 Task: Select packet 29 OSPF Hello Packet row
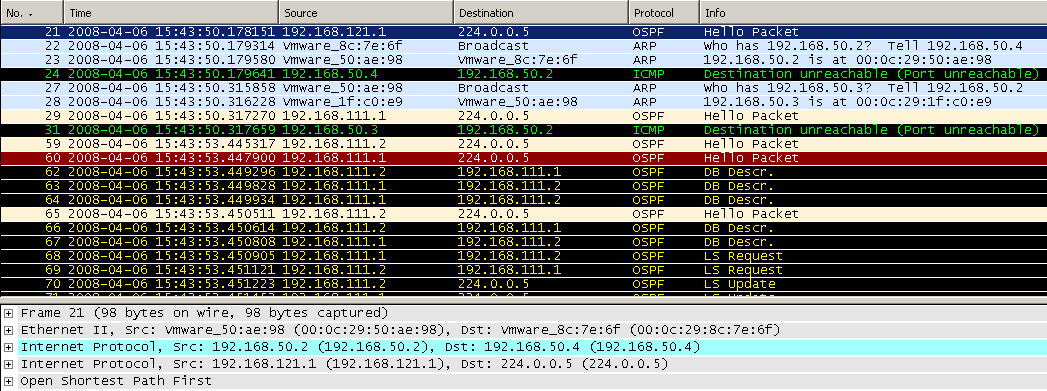[x=524, y=116]
